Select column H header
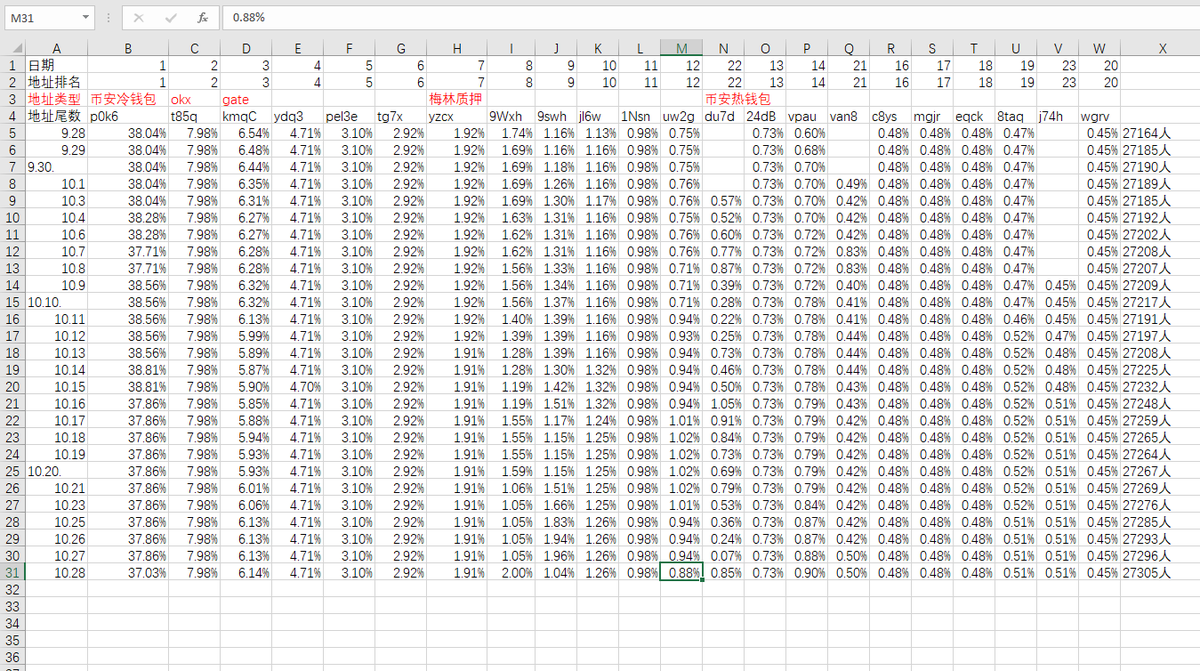 [x=457, y=49]
